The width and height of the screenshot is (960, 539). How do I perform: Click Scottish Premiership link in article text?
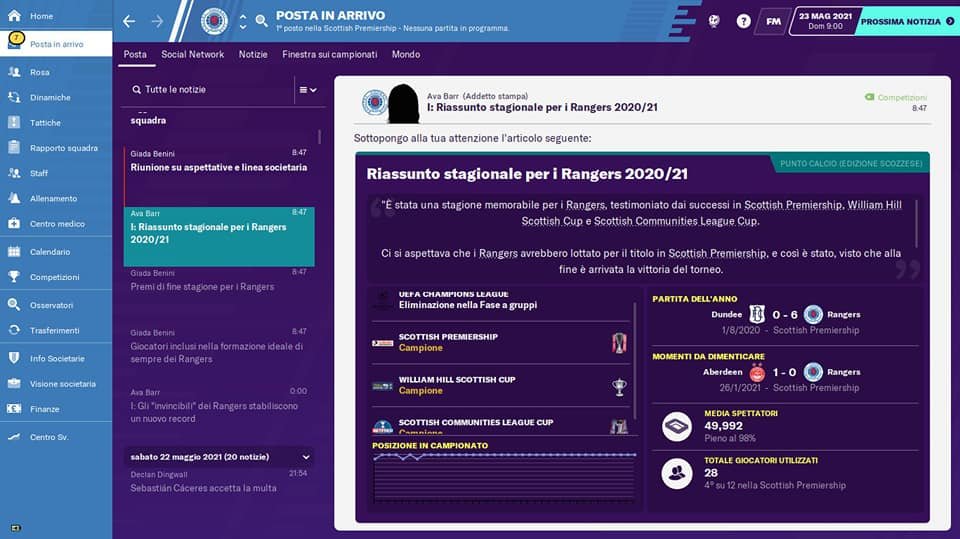pos(717,253)
